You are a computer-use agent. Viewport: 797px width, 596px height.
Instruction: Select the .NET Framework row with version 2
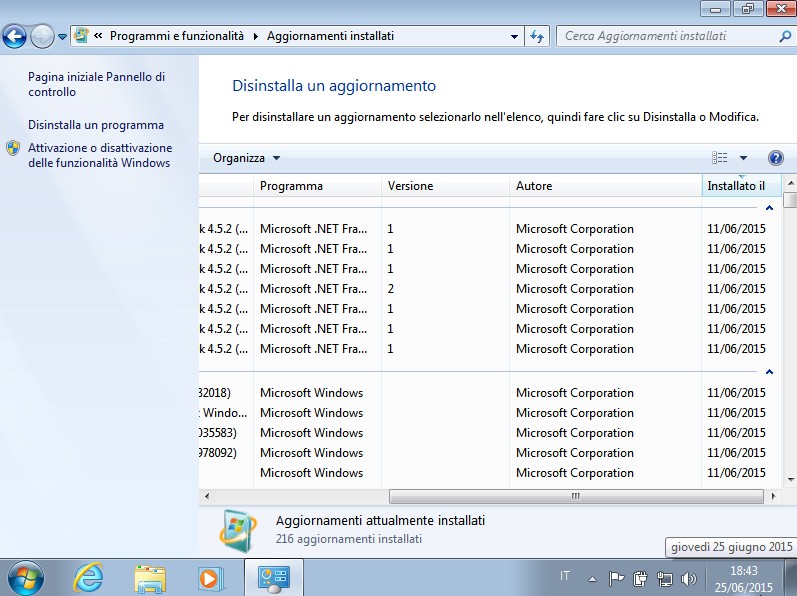(x=488, y=289)
